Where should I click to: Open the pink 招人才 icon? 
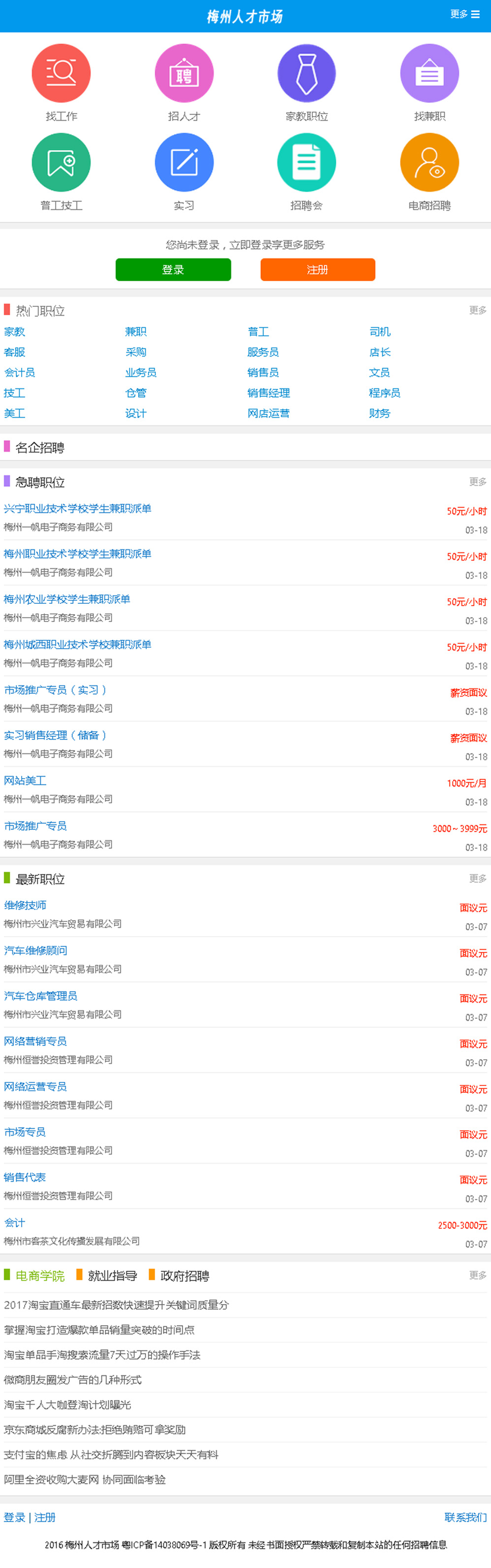coord(184,73)
